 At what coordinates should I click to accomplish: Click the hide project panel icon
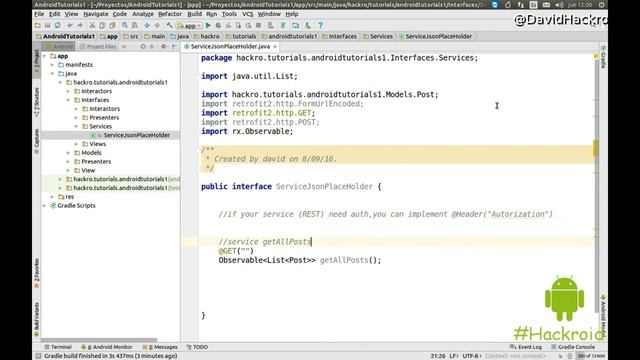tap(174, 47)
